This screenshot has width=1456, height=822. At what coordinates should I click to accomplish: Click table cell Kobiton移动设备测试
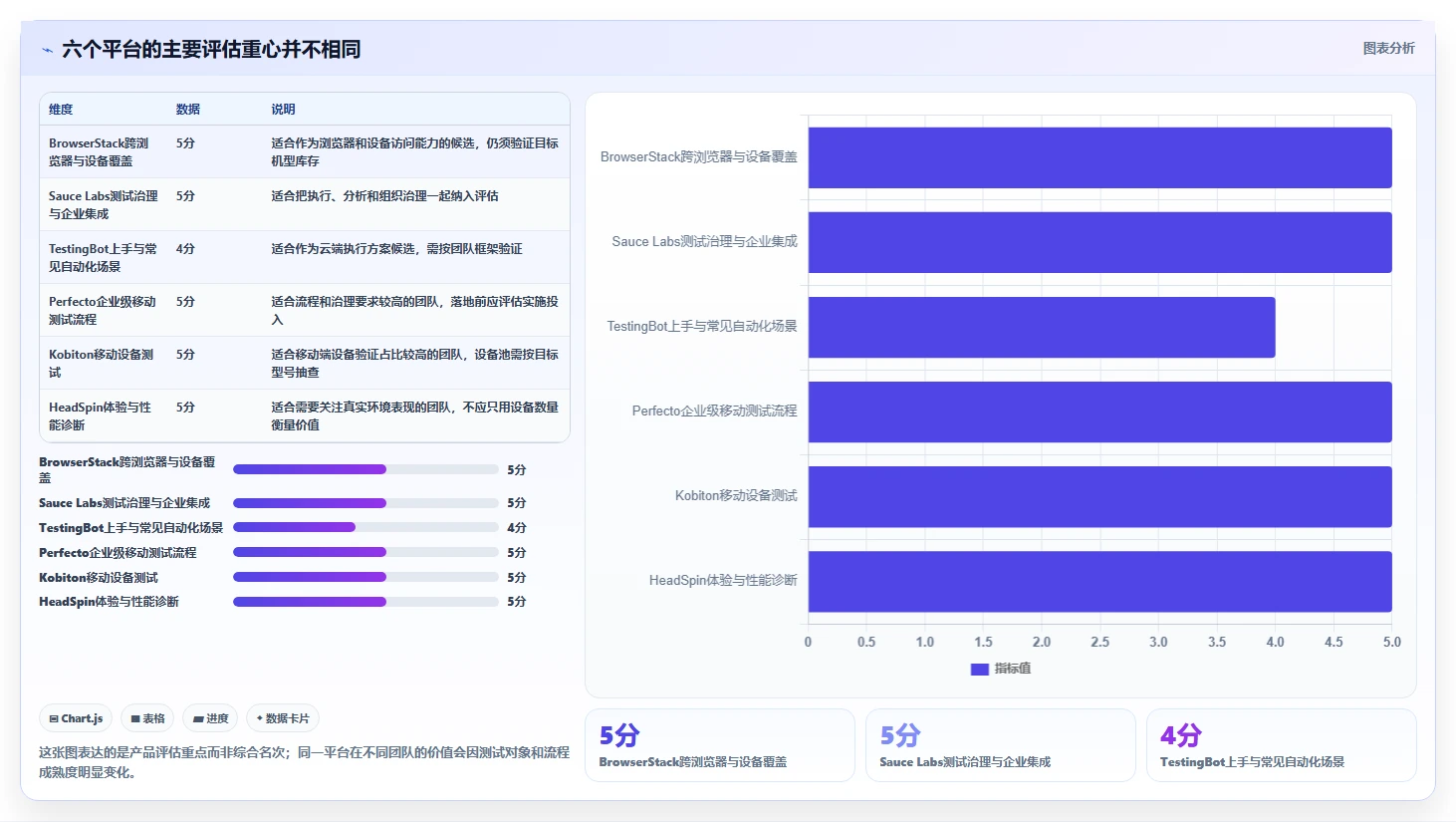click(102, 364)
